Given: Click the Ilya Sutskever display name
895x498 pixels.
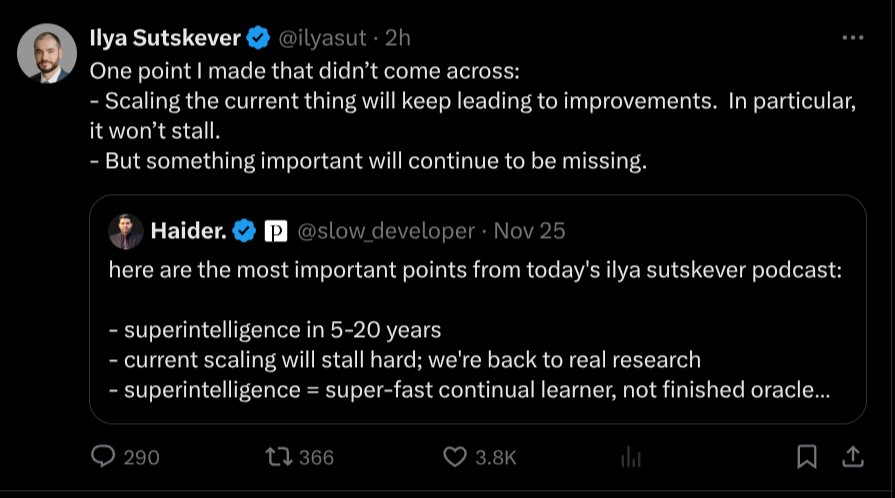Looking at the screenshot, I should [x=165, y=39].
